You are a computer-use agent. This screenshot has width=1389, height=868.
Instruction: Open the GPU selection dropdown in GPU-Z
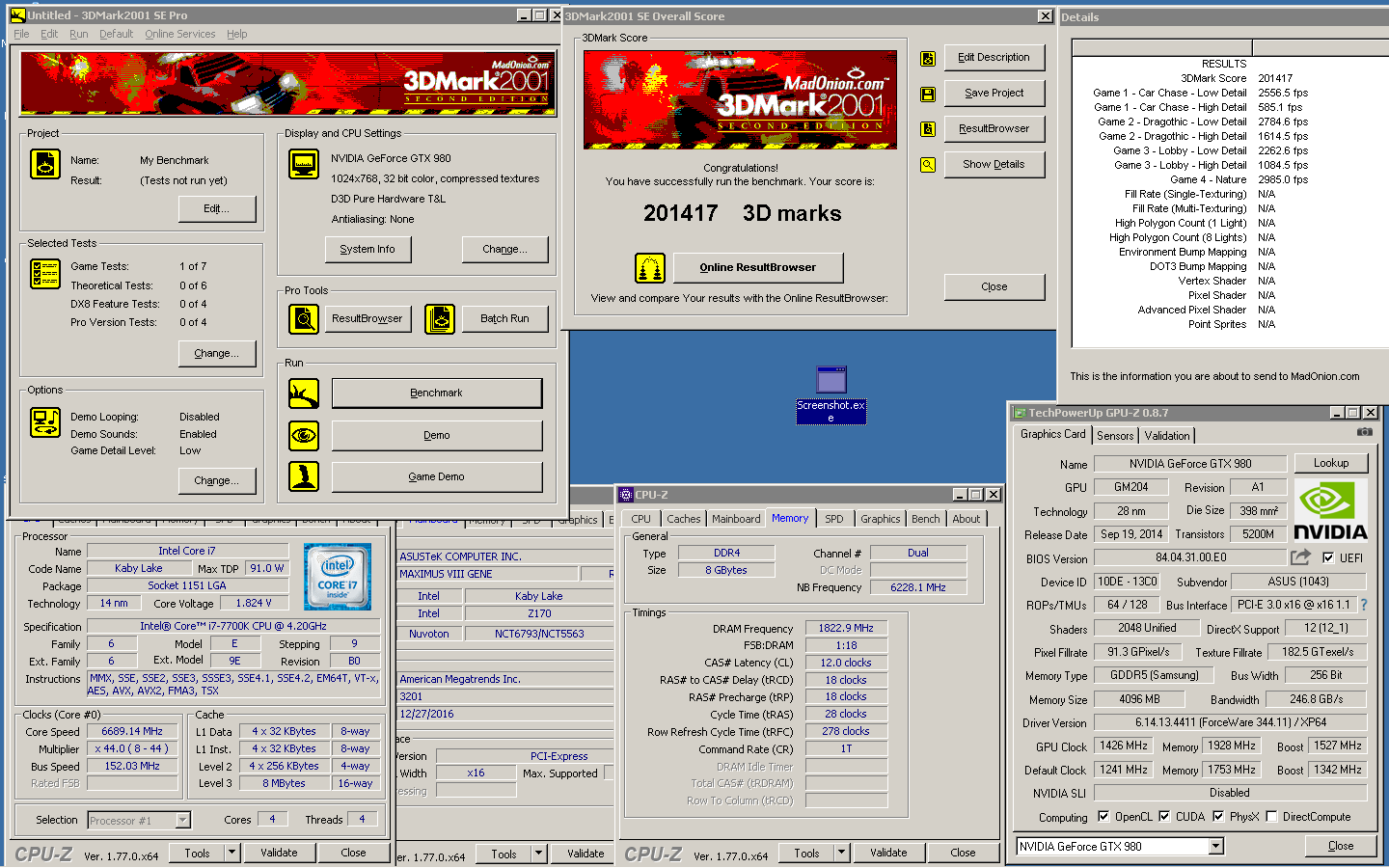[x=1216, y=846]
